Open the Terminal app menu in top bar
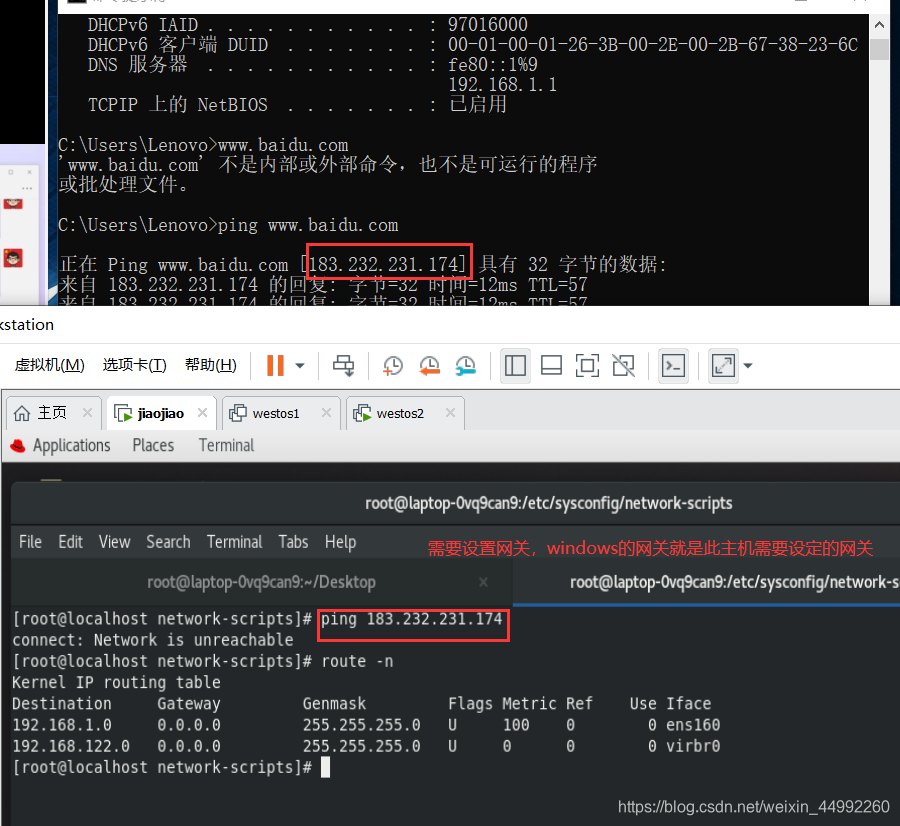The height and width of the screenshot is (826, 900). point(226,445)
